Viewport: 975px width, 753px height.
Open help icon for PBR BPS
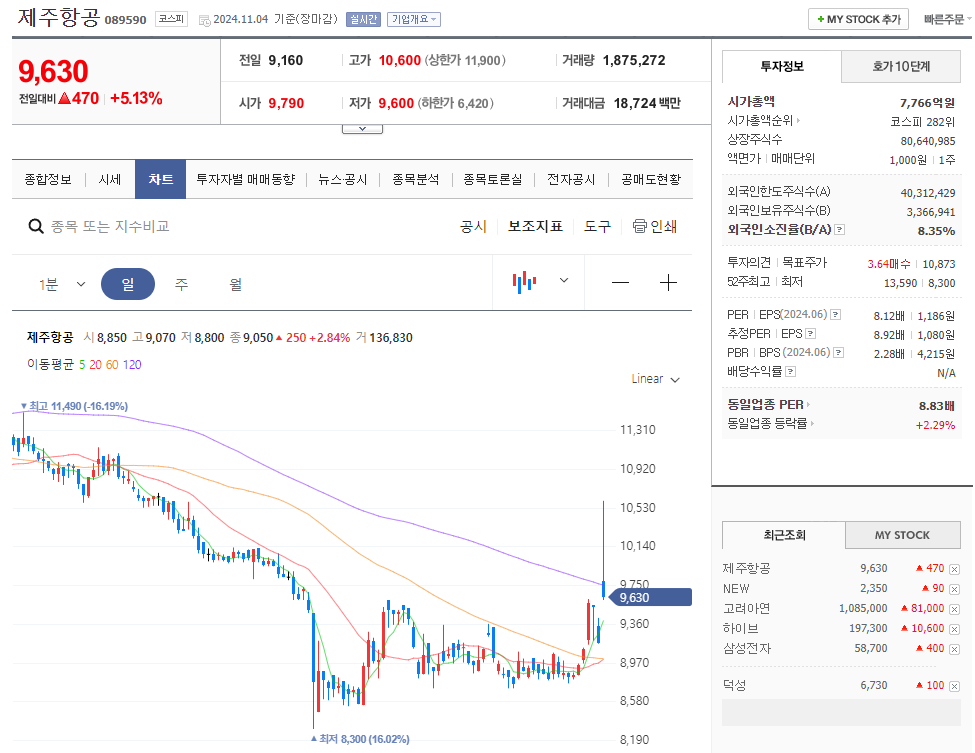pos(838,353)
